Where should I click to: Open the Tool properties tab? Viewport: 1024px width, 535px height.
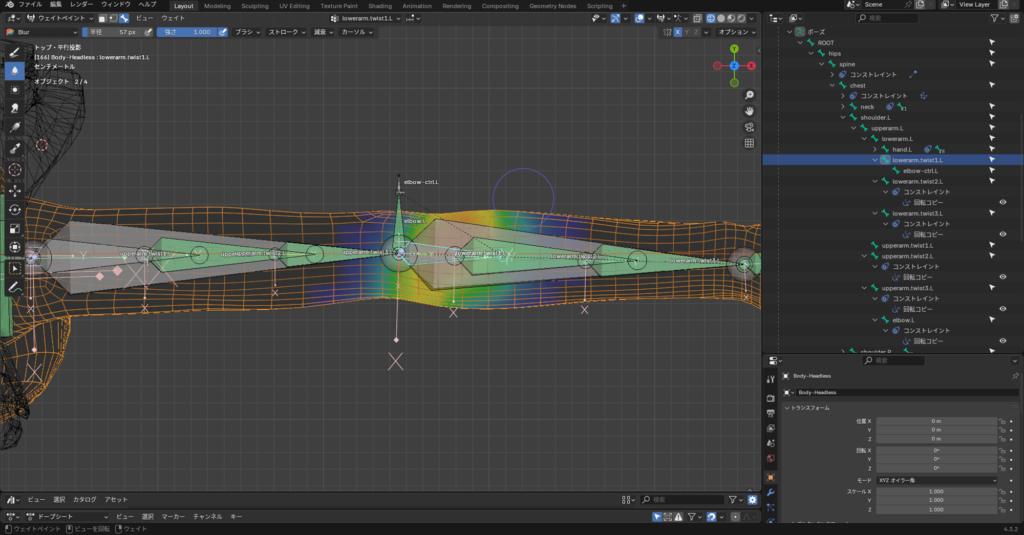click(x=770, y=380)
